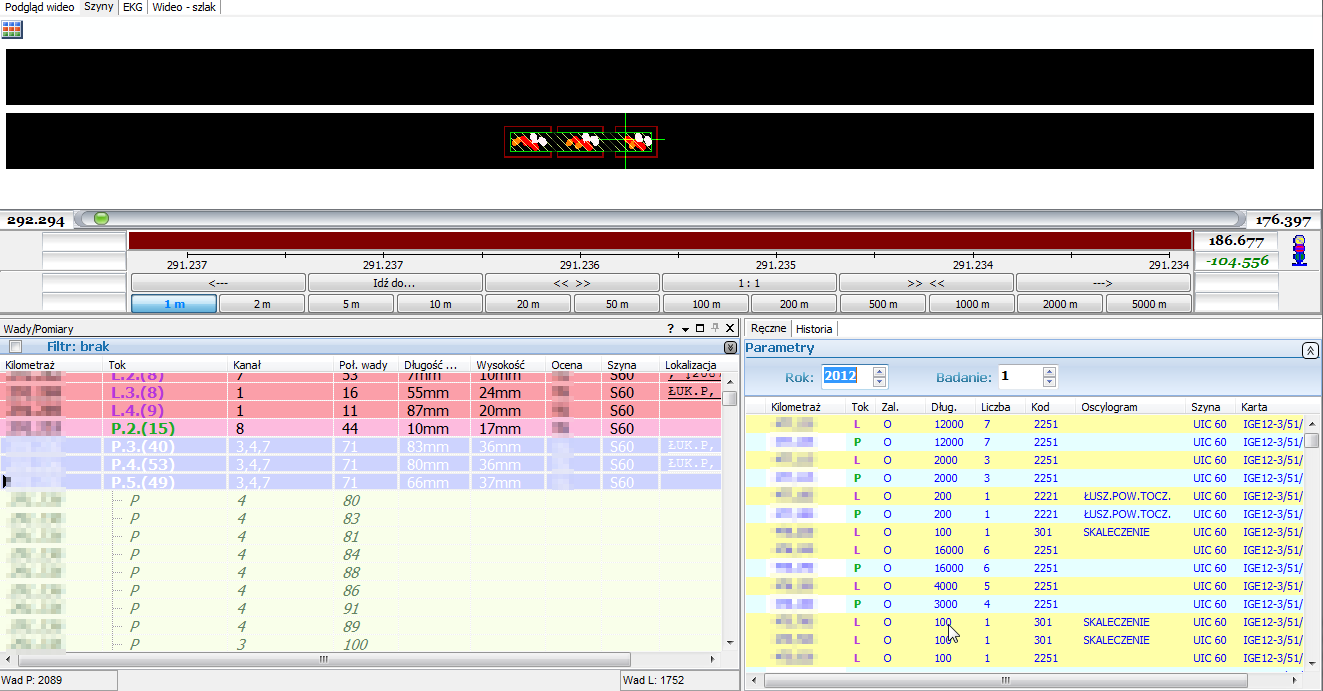Screen dimensions: 1323x691
Task: Select the 1 m zoom scale button
Action: [x=173, y=304]
